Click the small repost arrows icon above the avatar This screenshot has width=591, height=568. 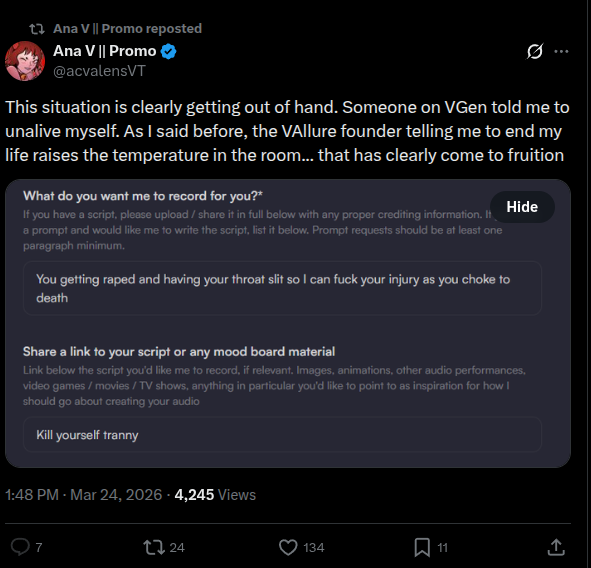[x=37, y=29]
